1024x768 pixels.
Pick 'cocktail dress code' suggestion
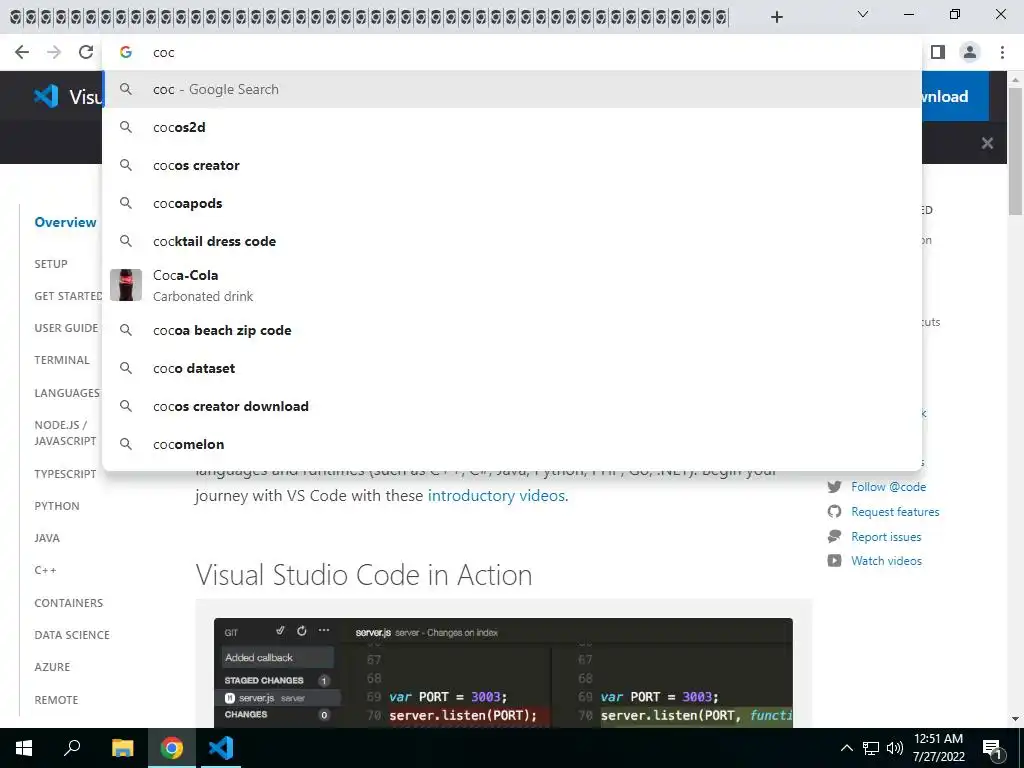click(512, 241)
